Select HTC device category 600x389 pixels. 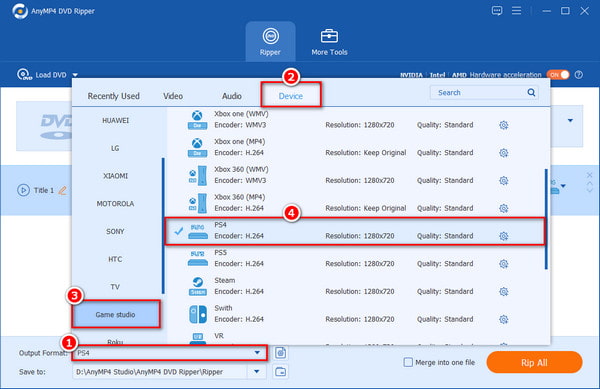116,259
